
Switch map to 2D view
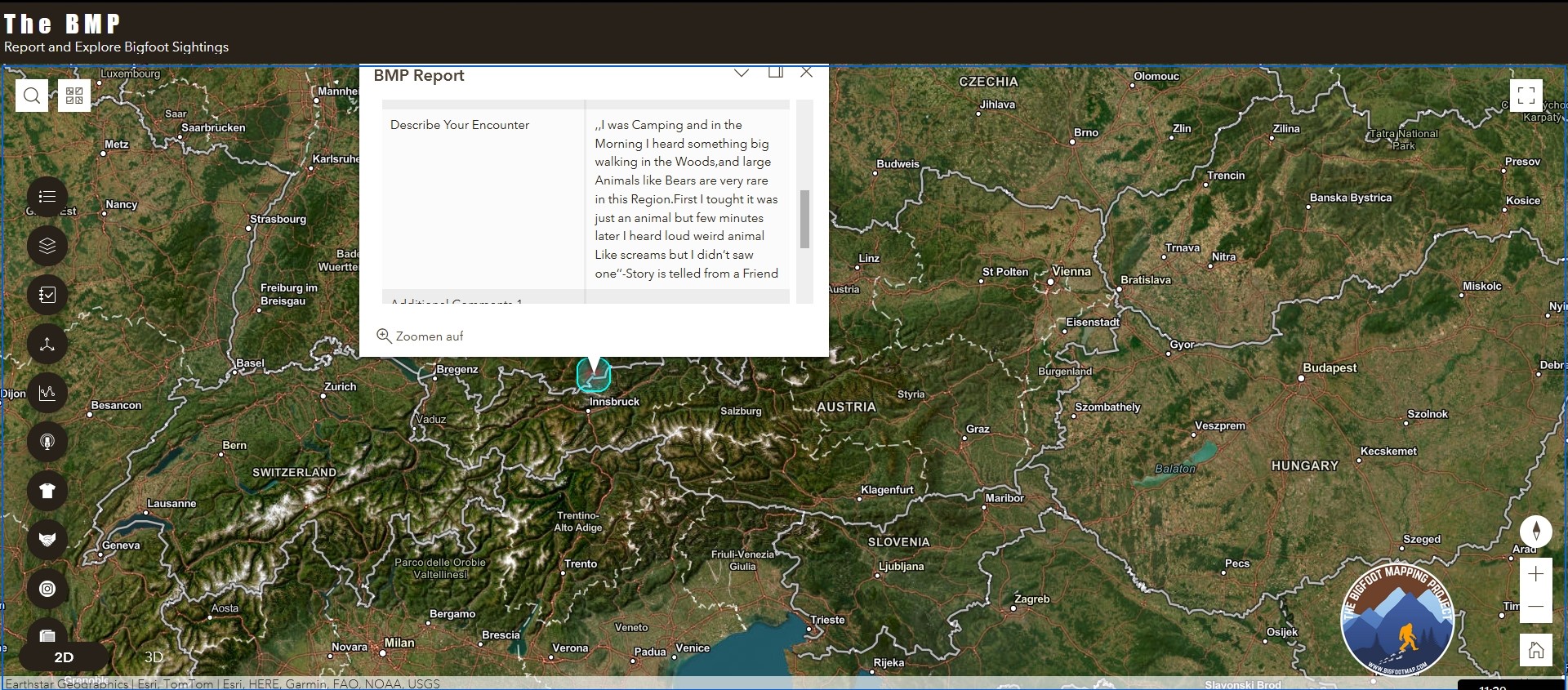point(64,657)
